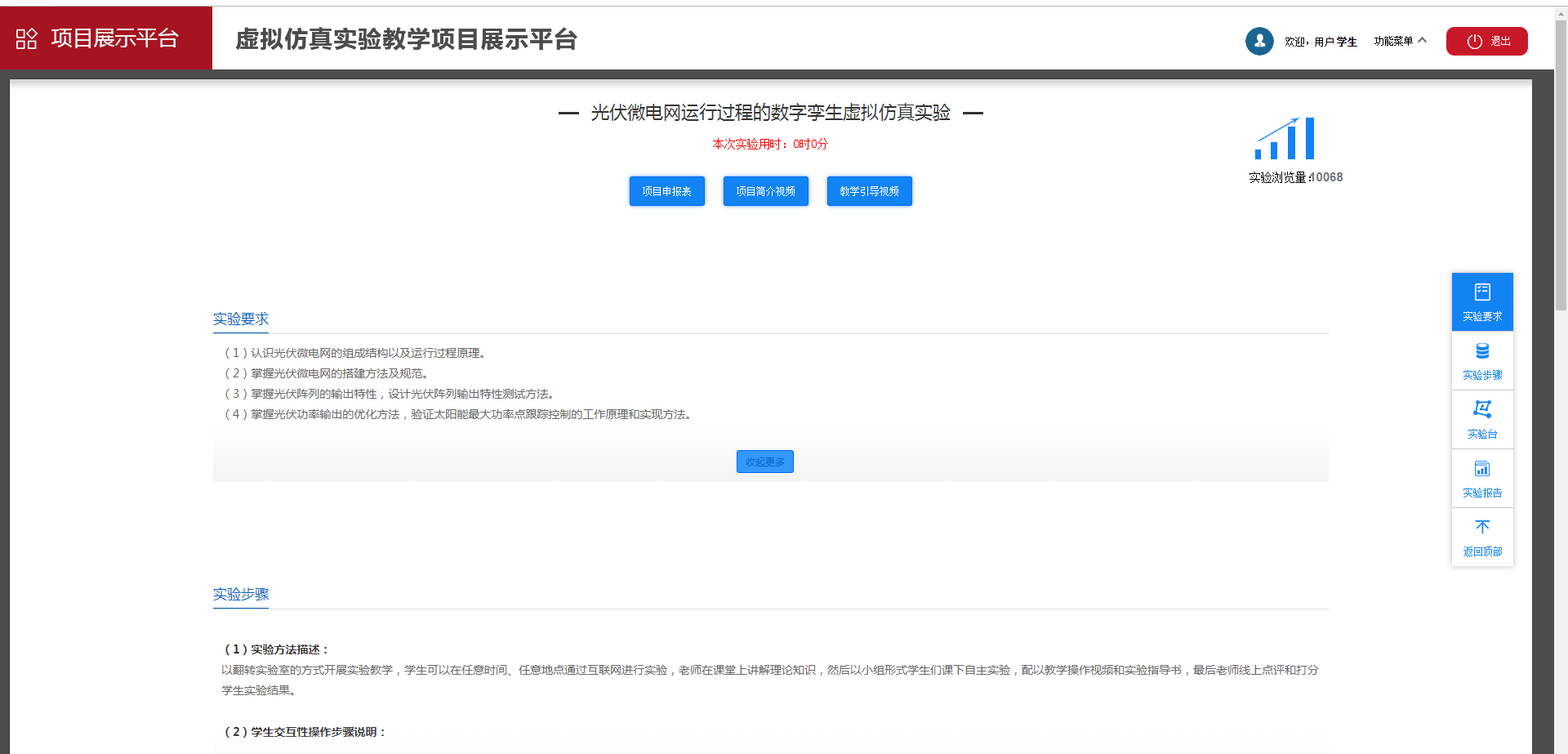Watch the 教学引导视频
The height and width of the screenshot is (754, 1568).
869,191
